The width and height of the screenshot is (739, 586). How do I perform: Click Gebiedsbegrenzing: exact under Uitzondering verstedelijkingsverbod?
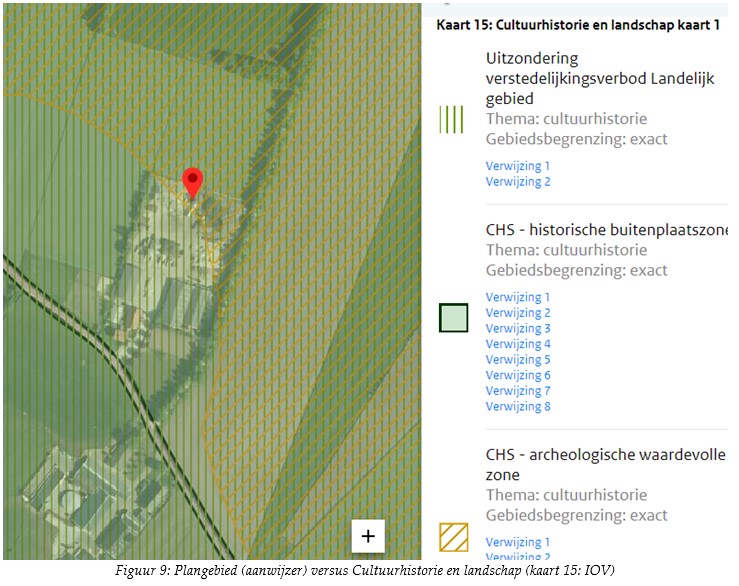576,139
